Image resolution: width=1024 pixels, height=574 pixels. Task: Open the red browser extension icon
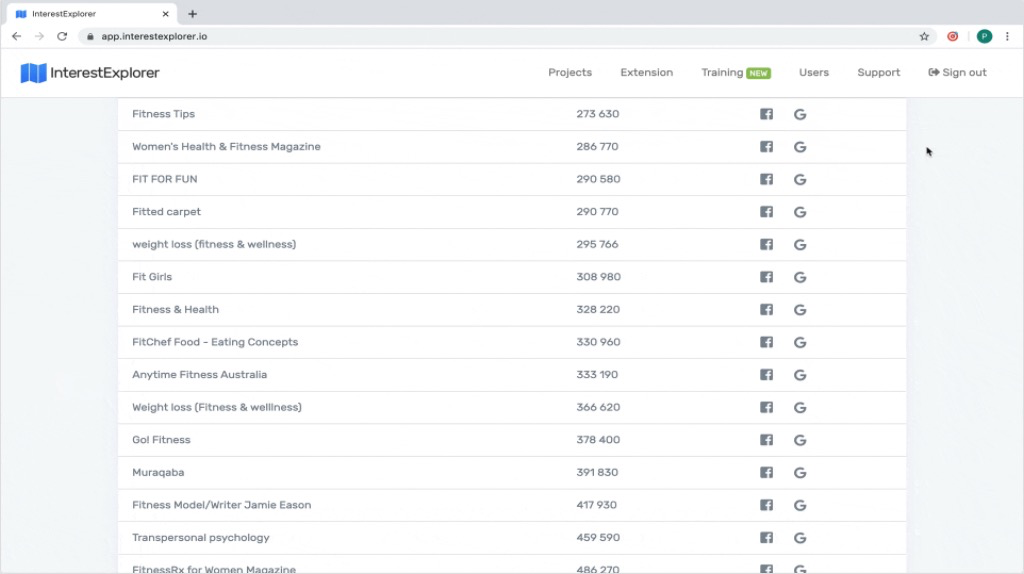click(953, 37)
